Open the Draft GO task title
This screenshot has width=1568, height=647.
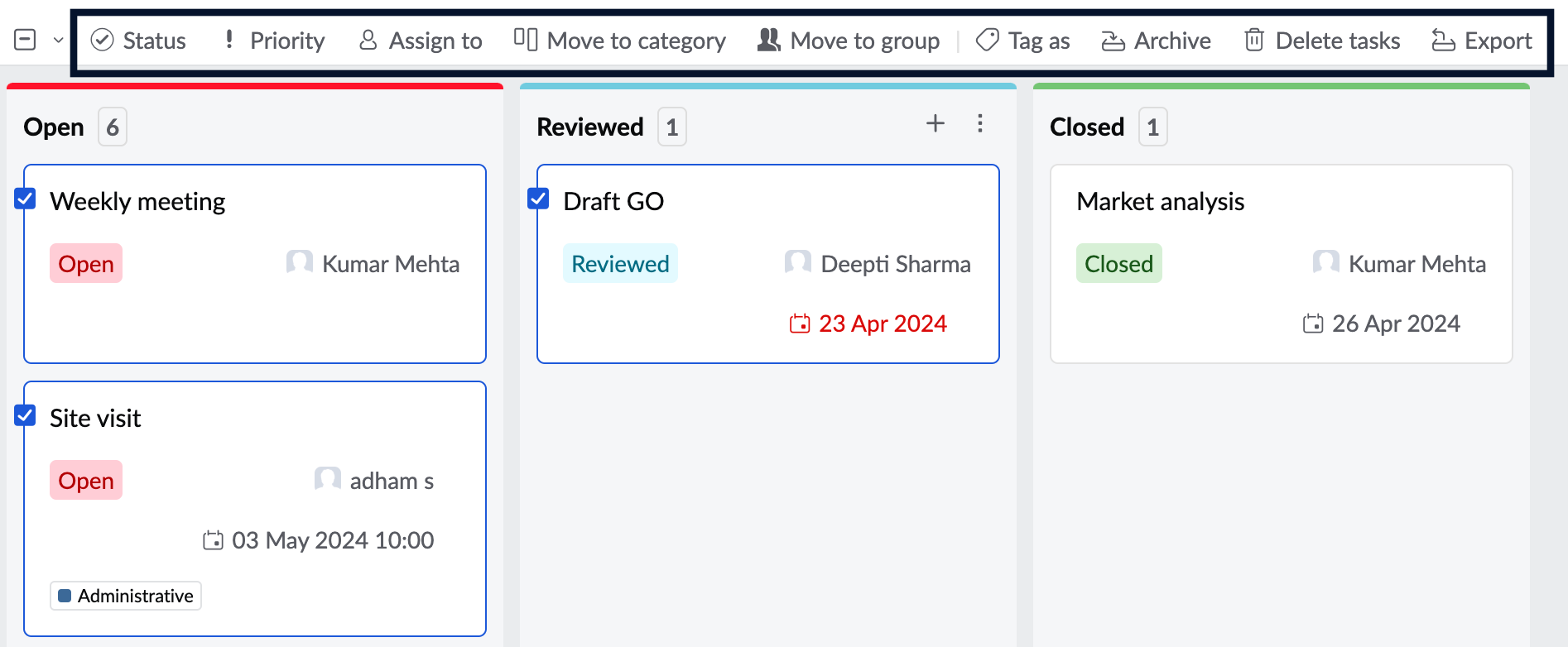[613, 201]
